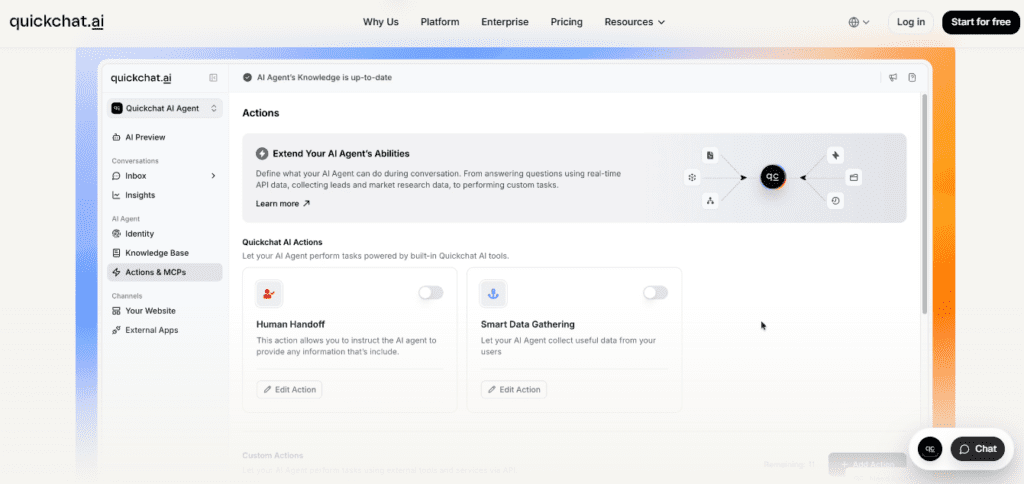Follow the Learn more link
This screenshot has height=484, width=1024.
click(283, 203)
